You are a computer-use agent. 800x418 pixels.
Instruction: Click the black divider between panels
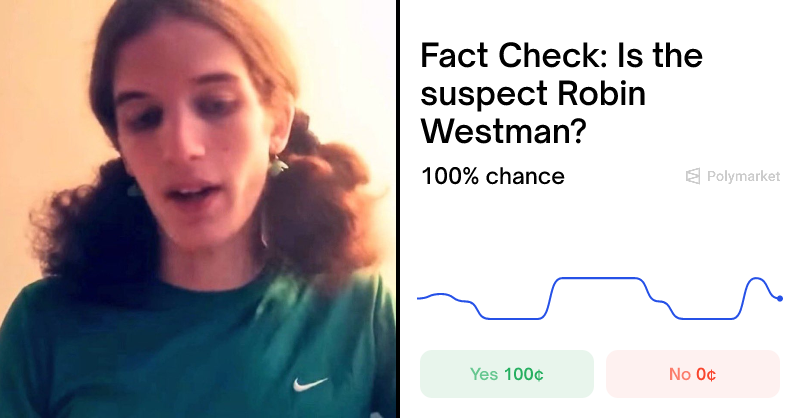[397, 209]
